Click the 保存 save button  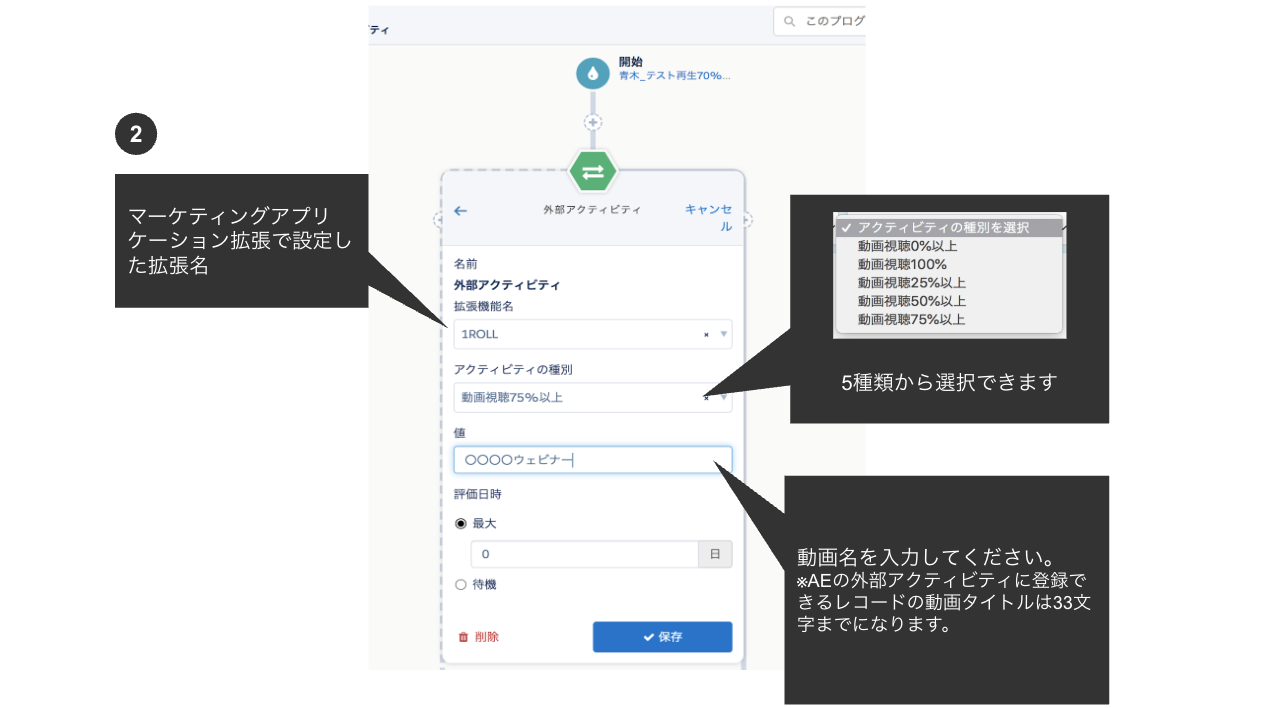click(662, 636)
